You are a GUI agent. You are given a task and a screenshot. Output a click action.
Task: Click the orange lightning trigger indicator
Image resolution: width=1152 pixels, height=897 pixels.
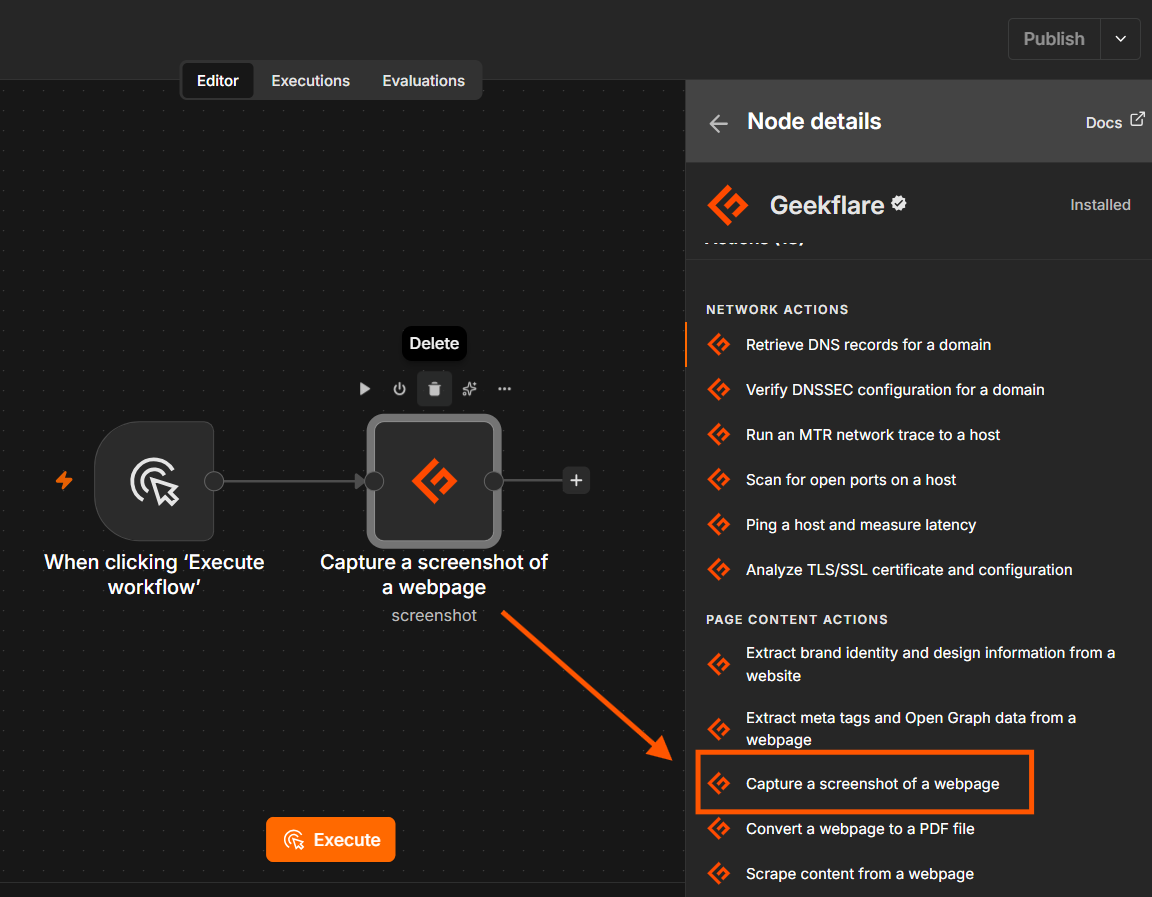point(65,480)
